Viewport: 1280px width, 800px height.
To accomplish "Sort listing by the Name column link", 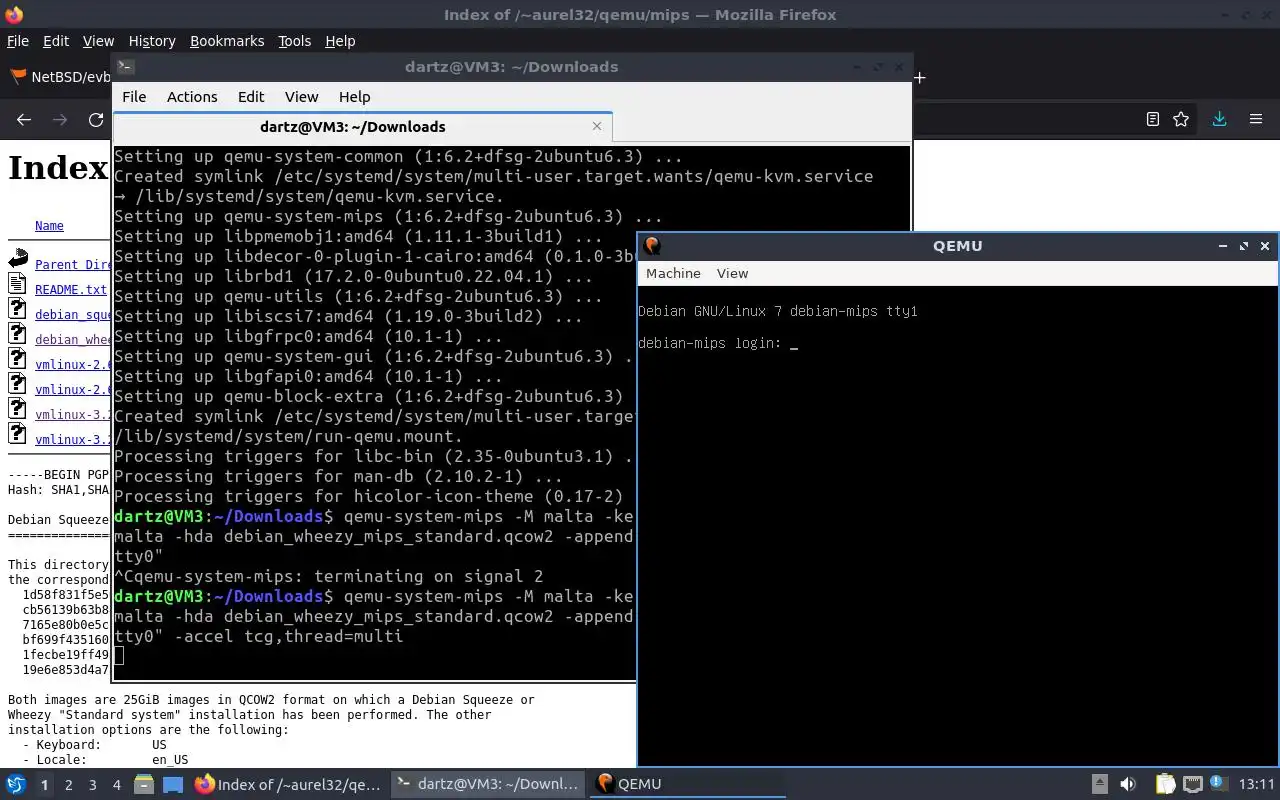I will tap(49, 226).
